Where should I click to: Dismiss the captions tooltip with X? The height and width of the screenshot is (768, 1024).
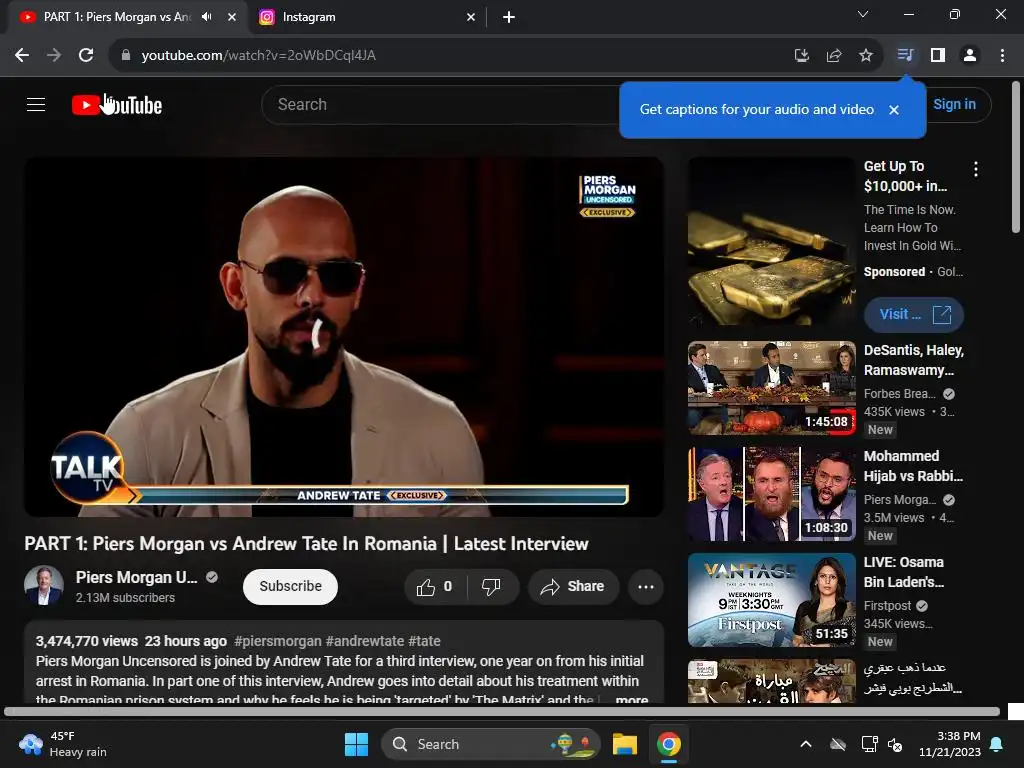[894, 110]
